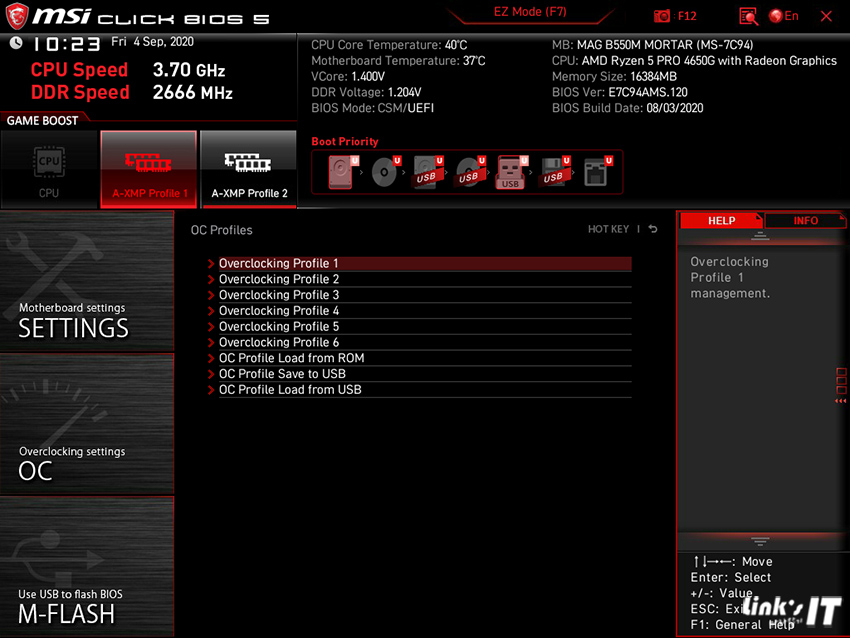Image resolution: width=850 pixels, height=638 pixels.
Task: Click the help panel bottom collapse handle
Action: coord(760,542)
